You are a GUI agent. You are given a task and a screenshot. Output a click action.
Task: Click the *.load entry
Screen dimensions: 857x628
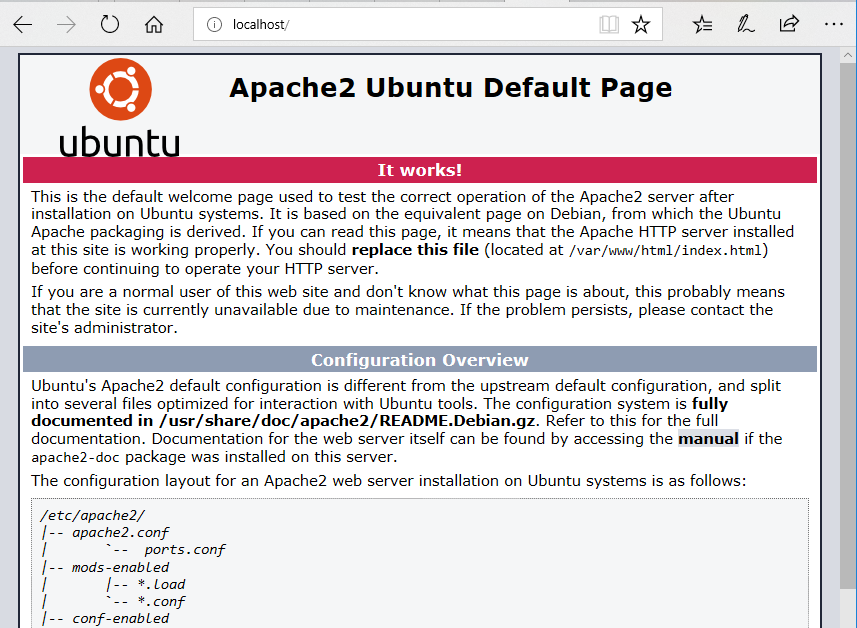pos(162,584)
